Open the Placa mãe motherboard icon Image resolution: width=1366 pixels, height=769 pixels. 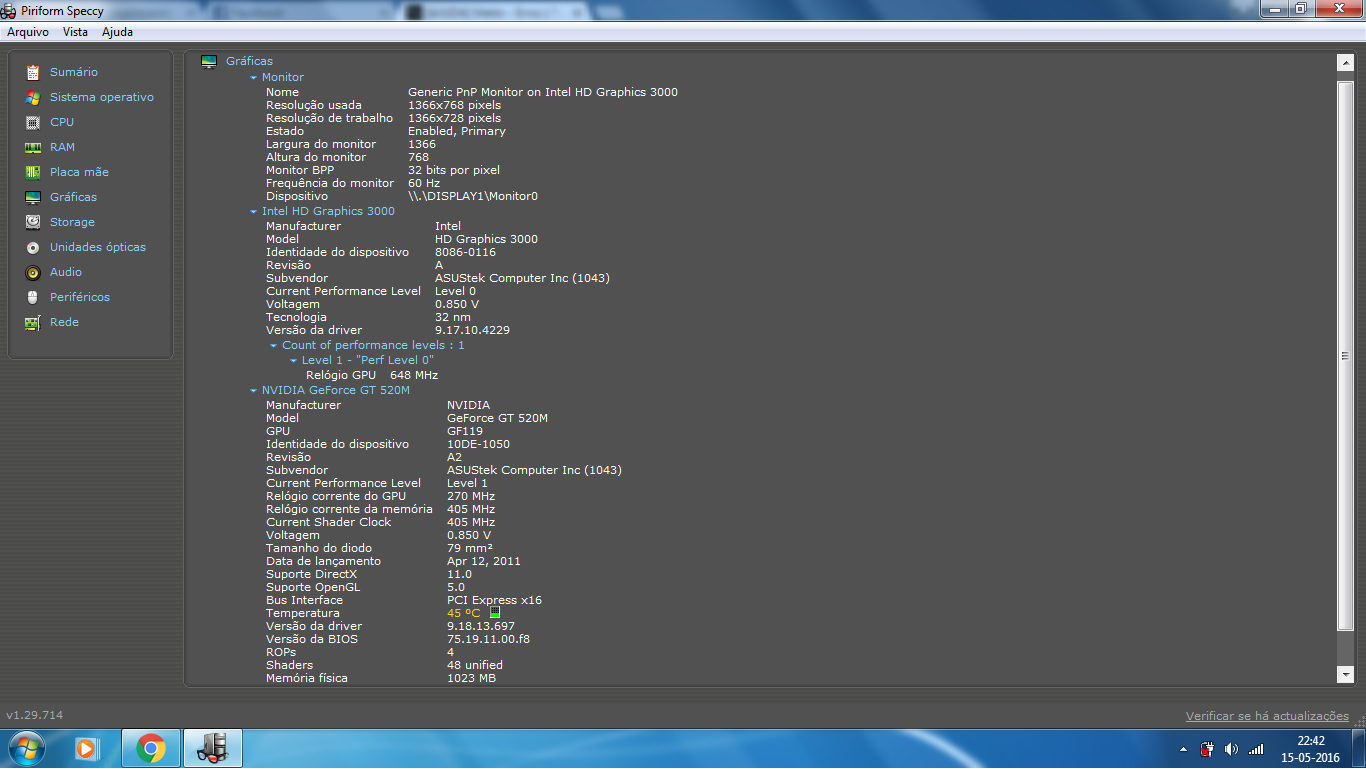tap(33, 172)
